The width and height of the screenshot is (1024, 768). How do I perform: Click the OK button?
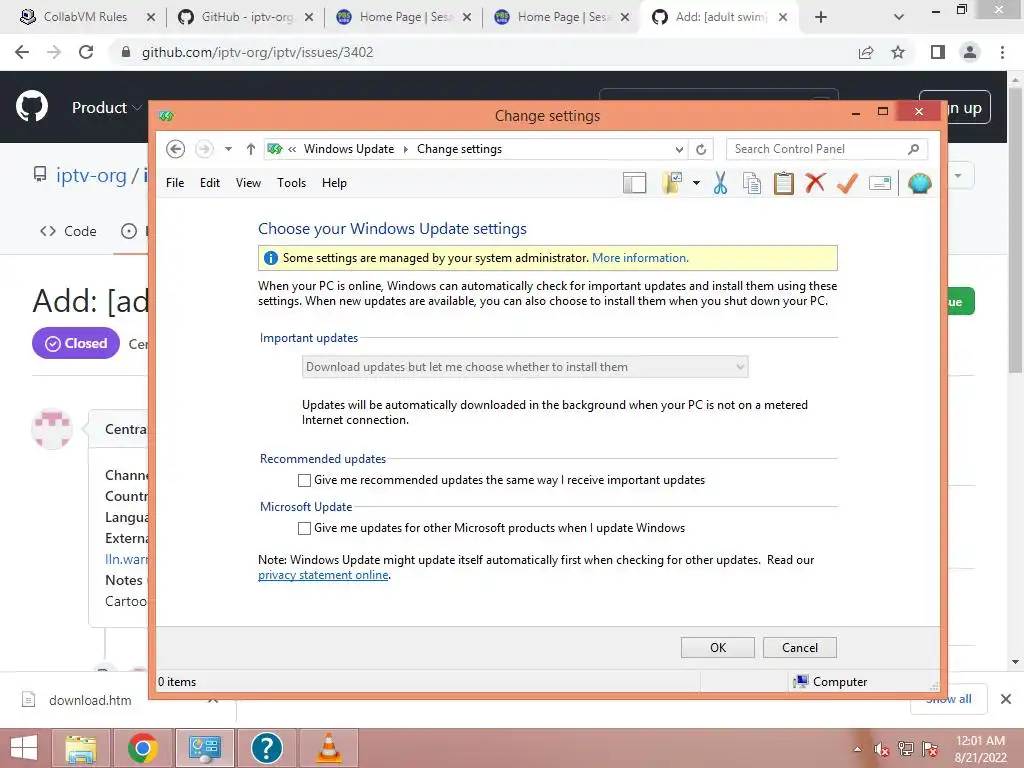pos(718,647)
